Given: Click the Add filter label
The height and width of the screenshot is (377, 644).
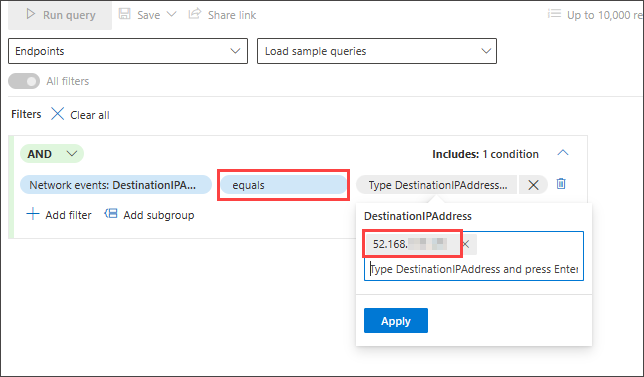Looking at the screenshot, I should coord(68,215).
